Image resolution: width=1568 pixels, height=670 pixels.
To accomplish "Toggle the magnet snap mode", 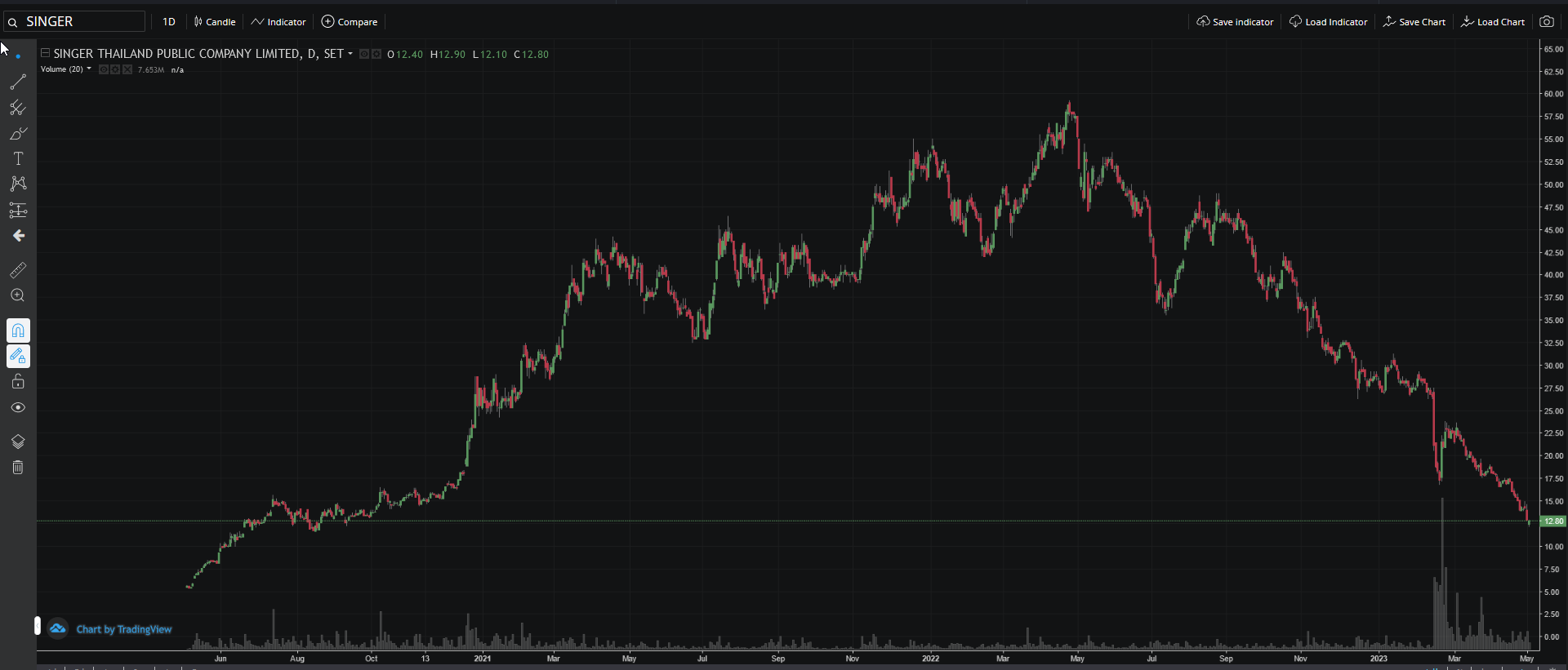I will [x=18, y=331].
